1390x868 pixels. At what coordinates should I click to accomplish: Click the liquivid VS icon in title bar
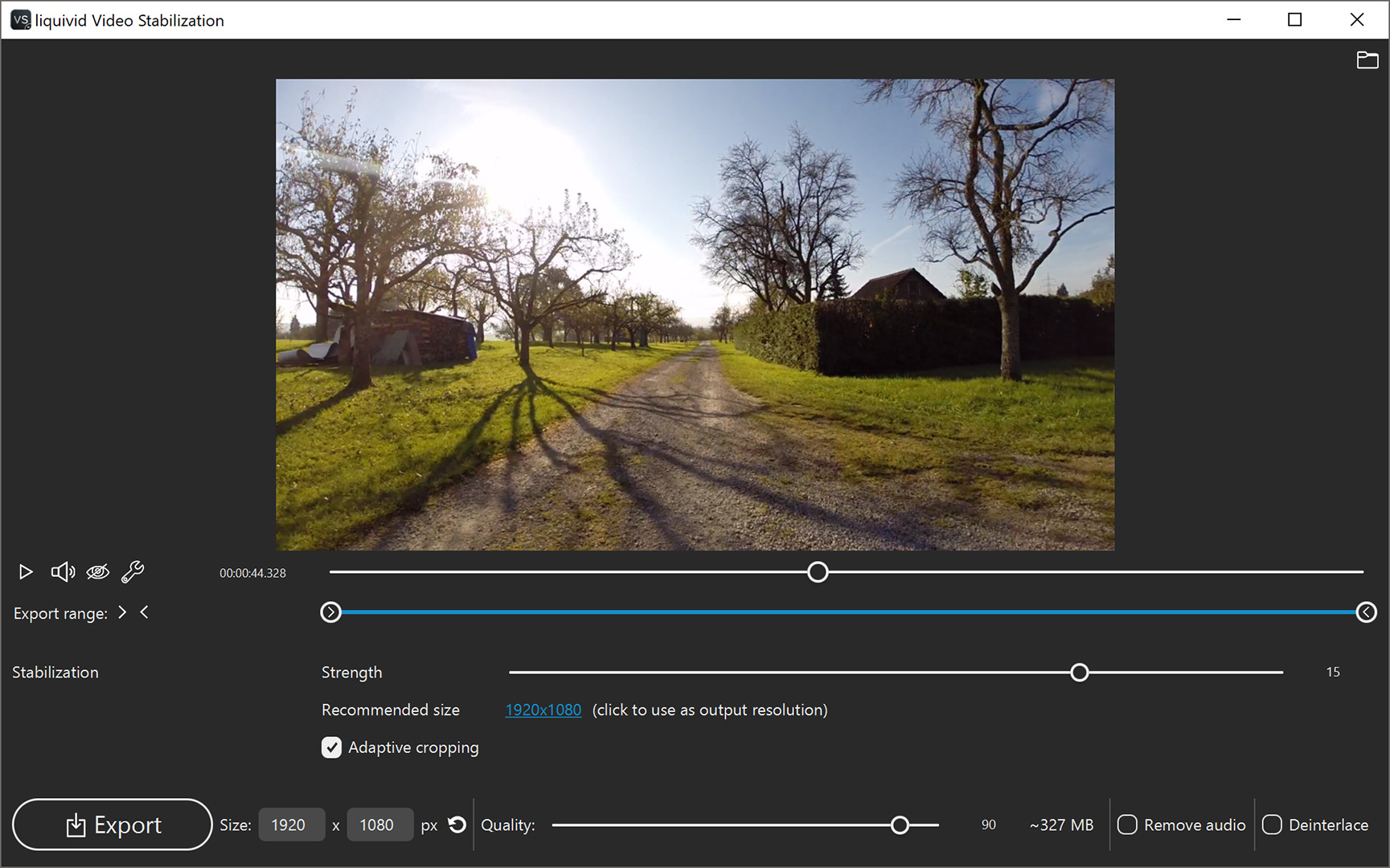(20, 19)
